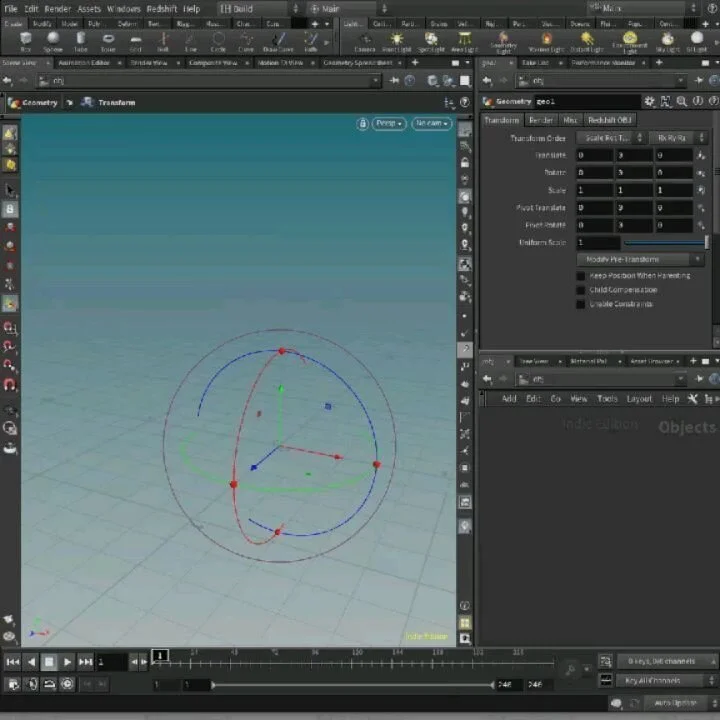The height and width of the screenshot is (720, 720).
Task: Open the File menu
Action: (x=11, y=9)
